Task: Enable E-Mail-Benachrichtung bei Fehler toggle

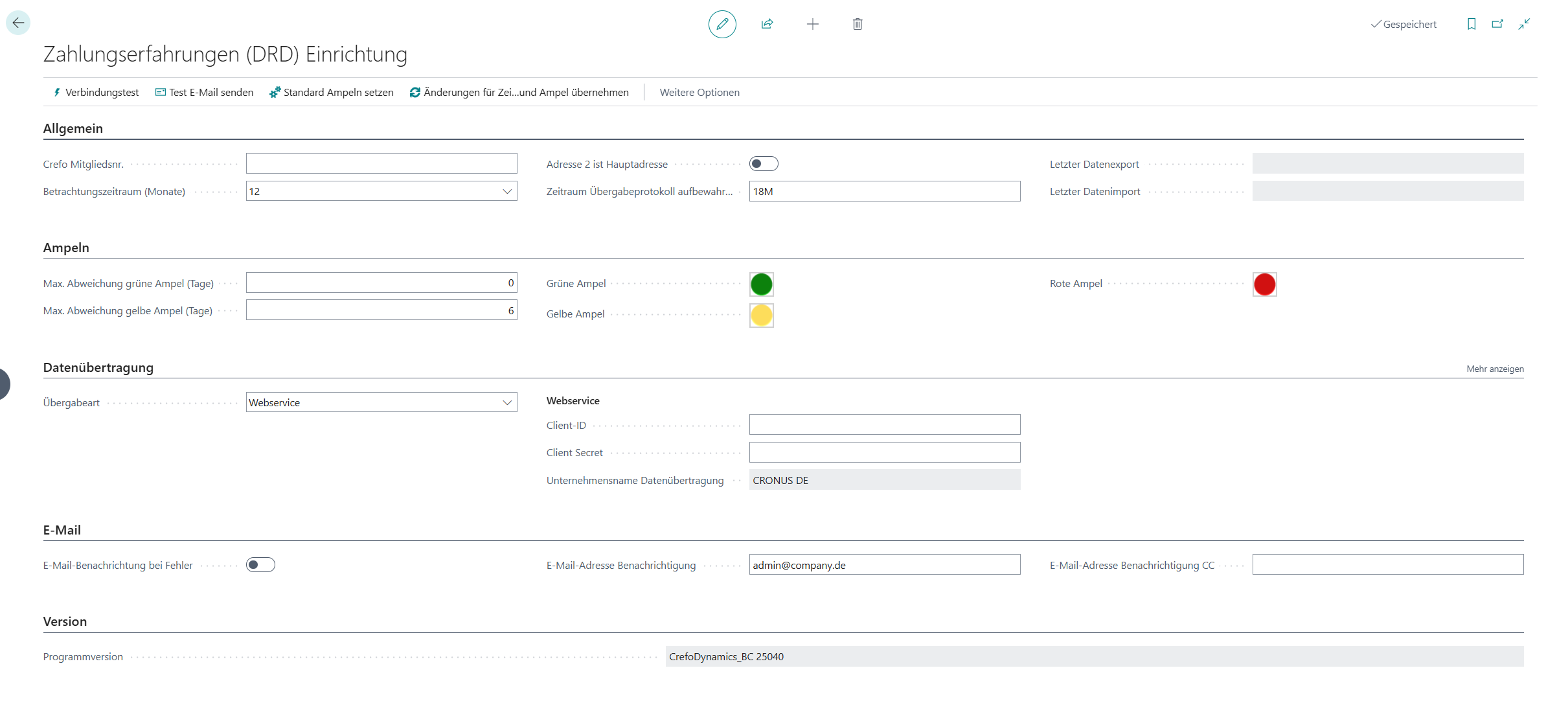Action: 260,565
